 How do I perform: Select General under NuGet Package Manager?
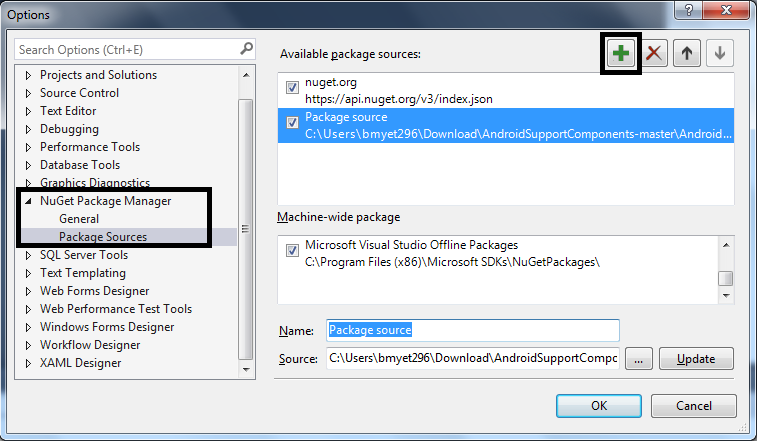(79, 219)
